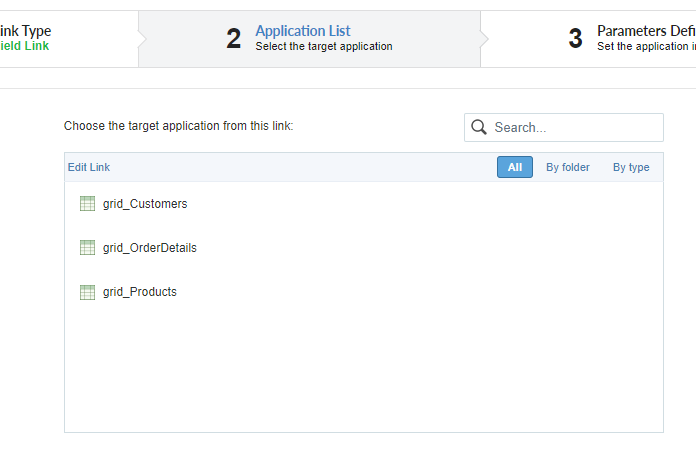Choose grid_OrderDetails as target application
Image resolution: width=696 pixels, height=458 pixels.
coord(150,248)
